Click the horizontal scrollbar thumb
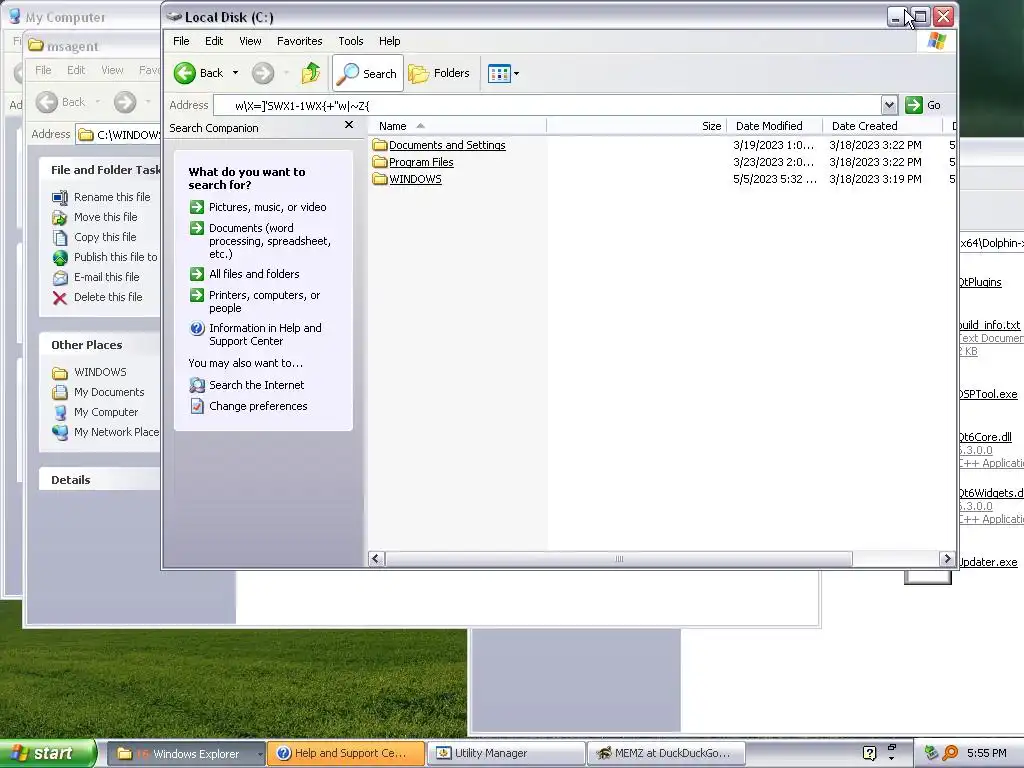 tap(618, 559)
